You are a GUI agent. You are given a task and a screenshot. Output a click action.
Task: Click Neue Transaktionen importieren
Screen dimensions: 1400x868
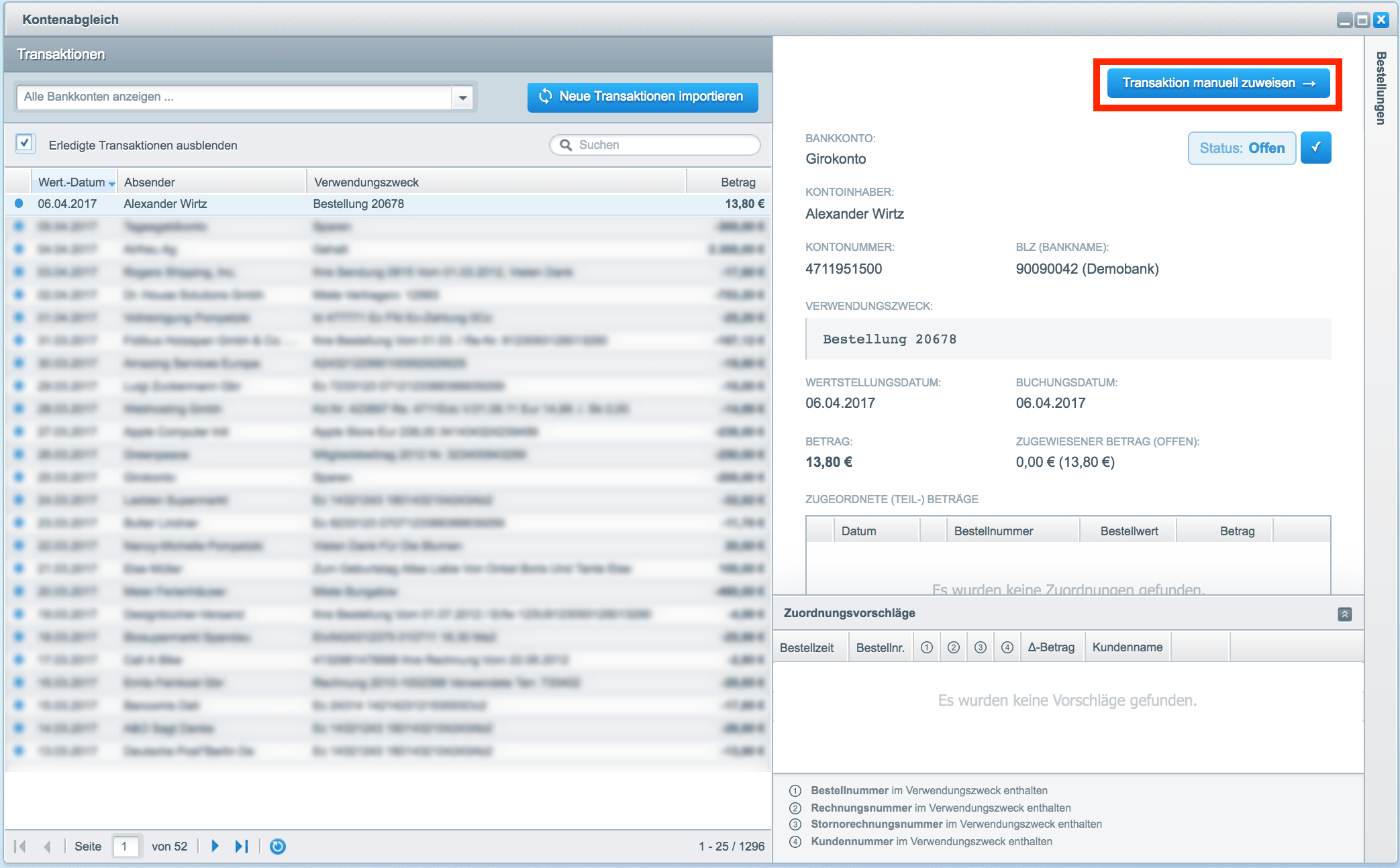[x=642, y=97]
